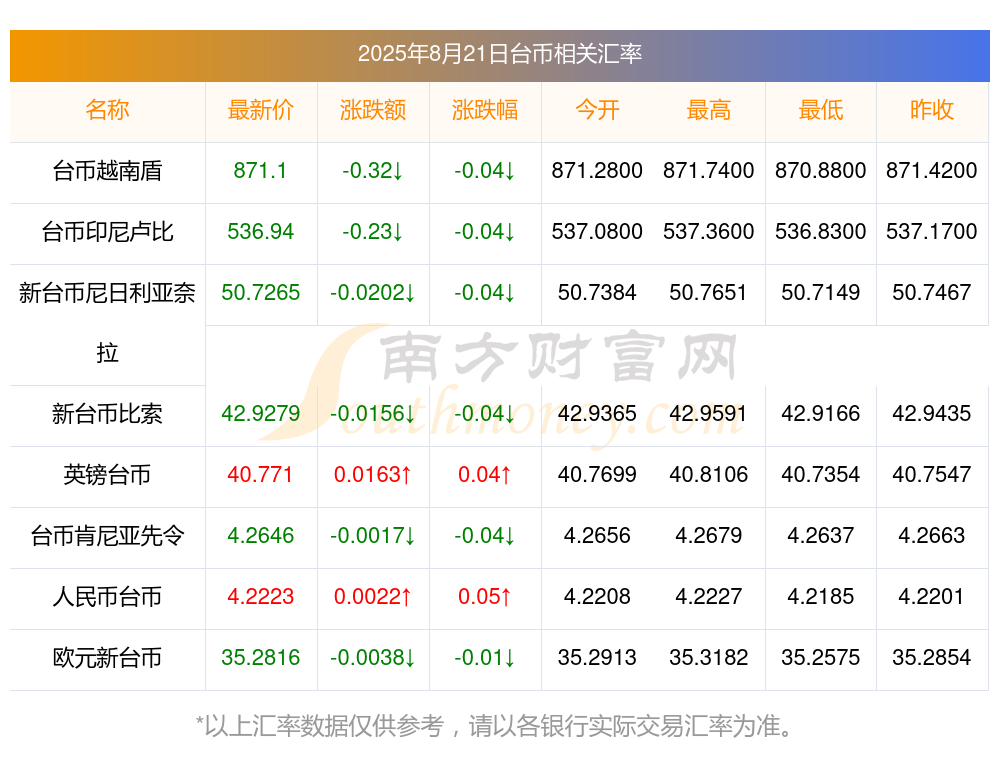
Task: Click the previous close 871.4200
Action: [x=932, y=171]
